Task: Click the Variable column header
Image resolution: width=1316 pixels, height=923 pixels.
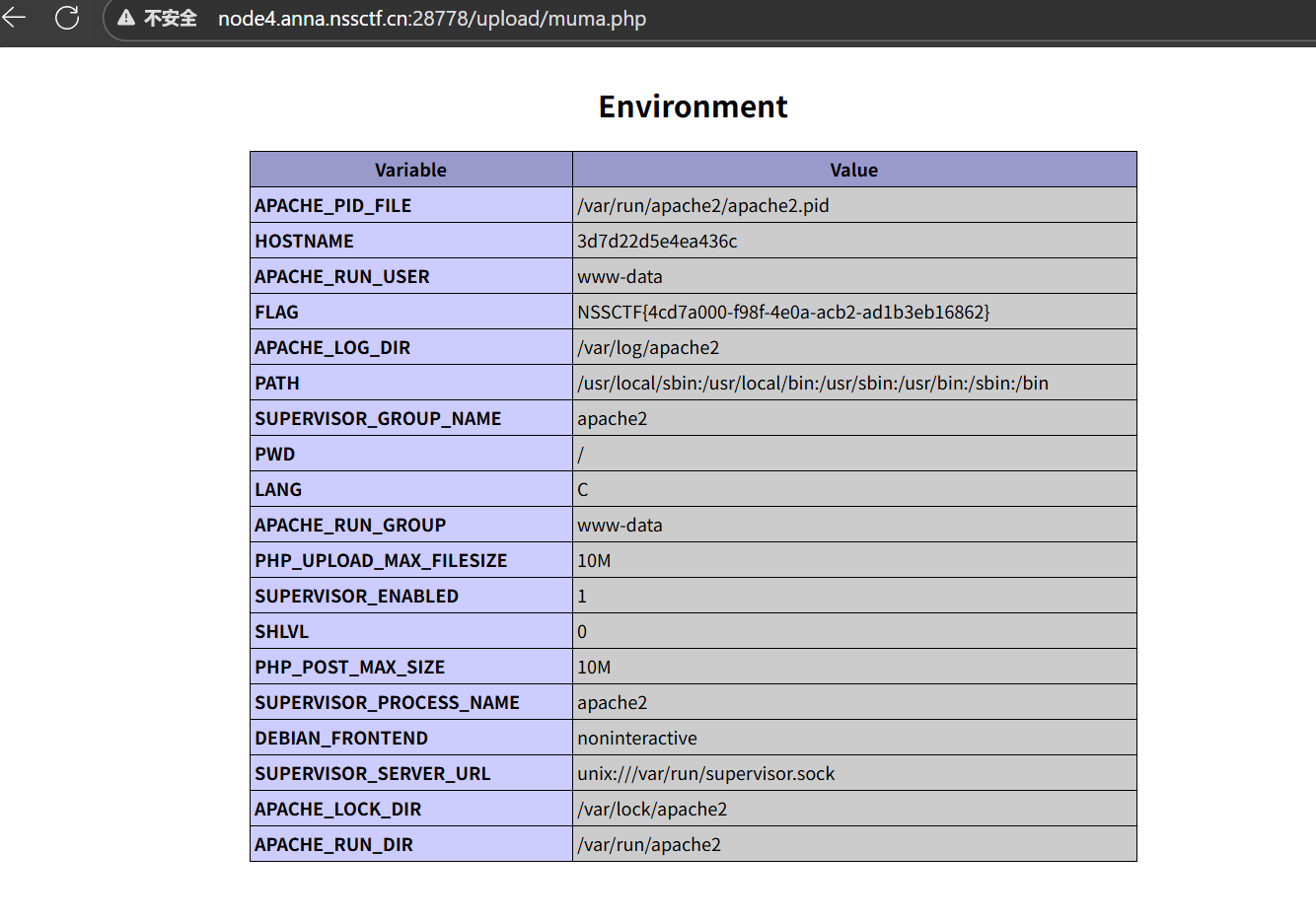Action: [410, 170]
